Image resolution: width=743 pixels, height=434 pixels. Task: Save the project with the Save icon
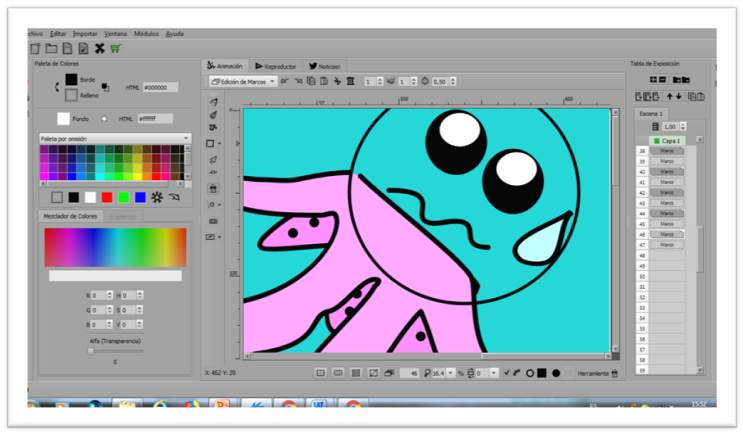[x=68, y=48]
